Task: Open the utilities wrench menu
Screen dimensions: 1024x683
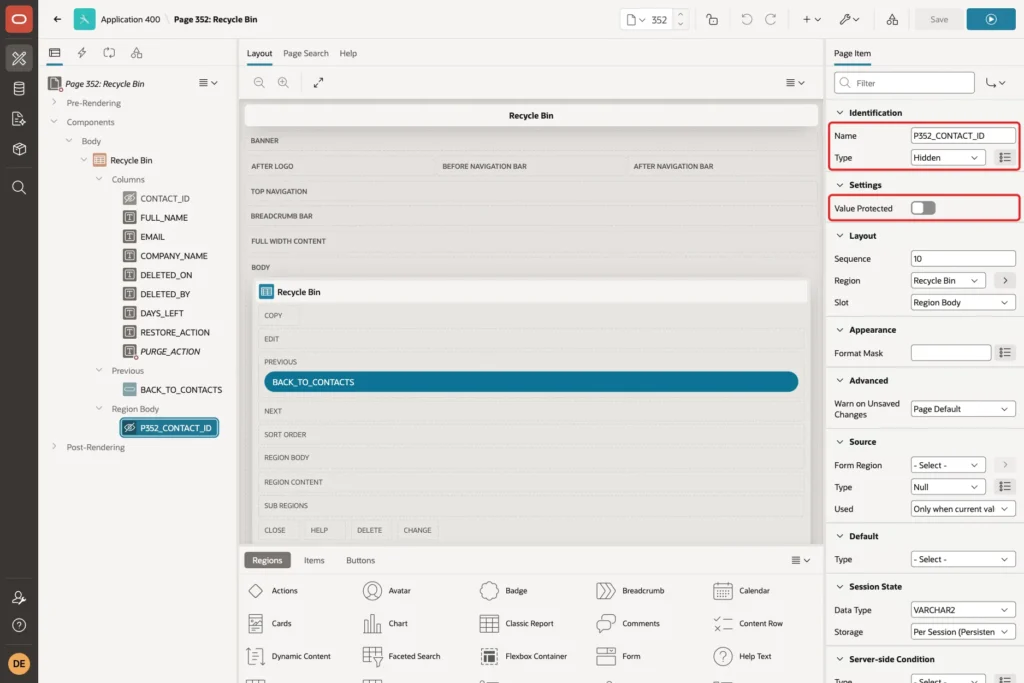Action: click(x=849, y=20)
